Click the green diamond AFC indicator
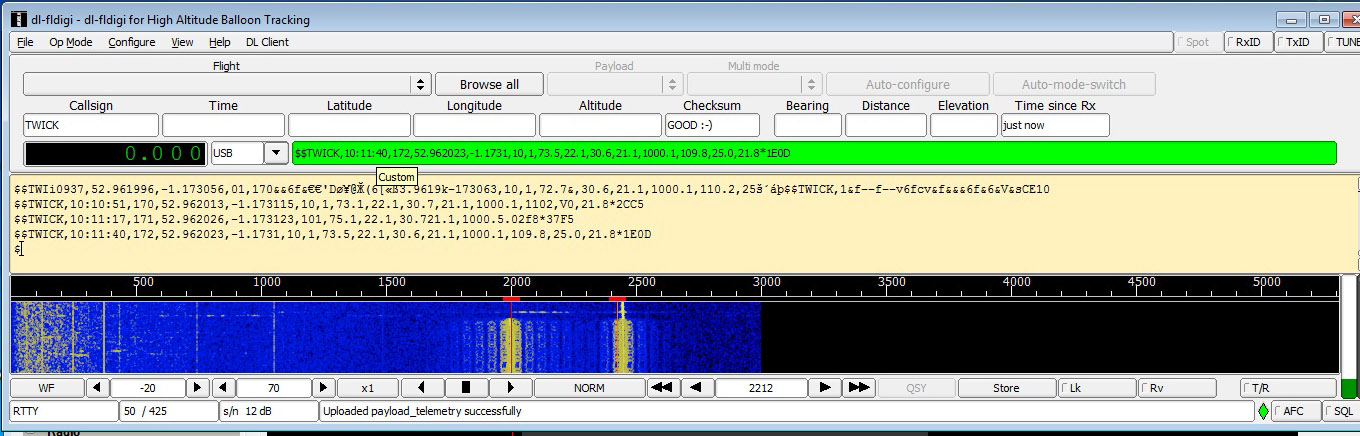Screen dimensions: 1360x436 pos(1263,411)
